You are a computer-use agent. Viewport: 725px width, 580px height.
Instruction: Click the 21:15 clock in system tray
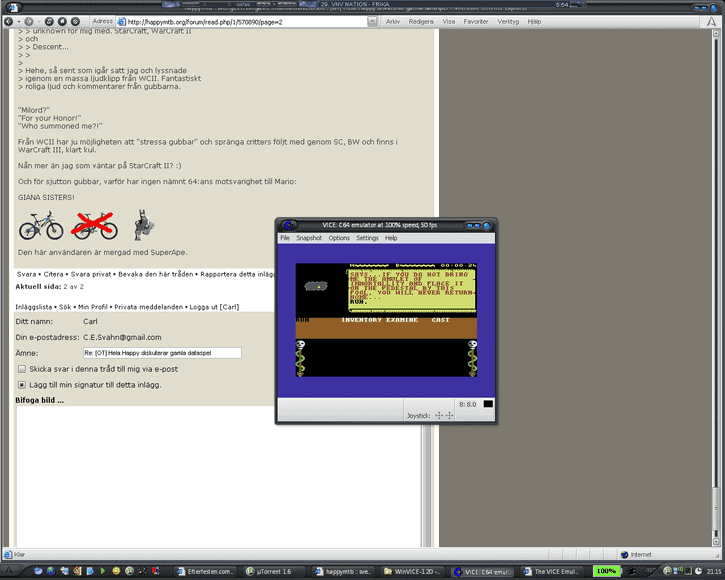713,572
